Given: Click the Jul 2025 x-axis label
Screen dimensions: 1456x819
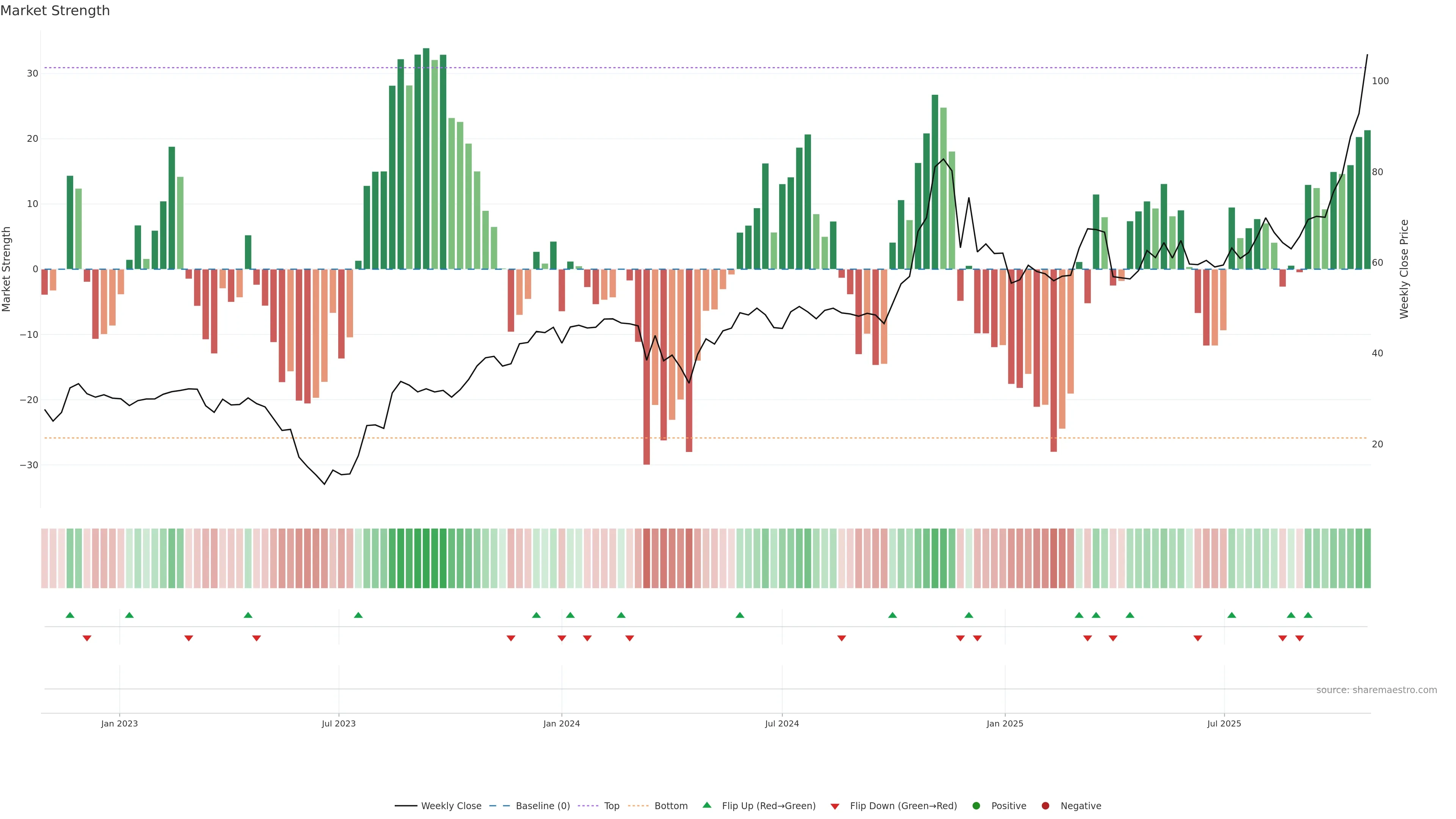Looking at the screenshot, I should pos(1224,723).
